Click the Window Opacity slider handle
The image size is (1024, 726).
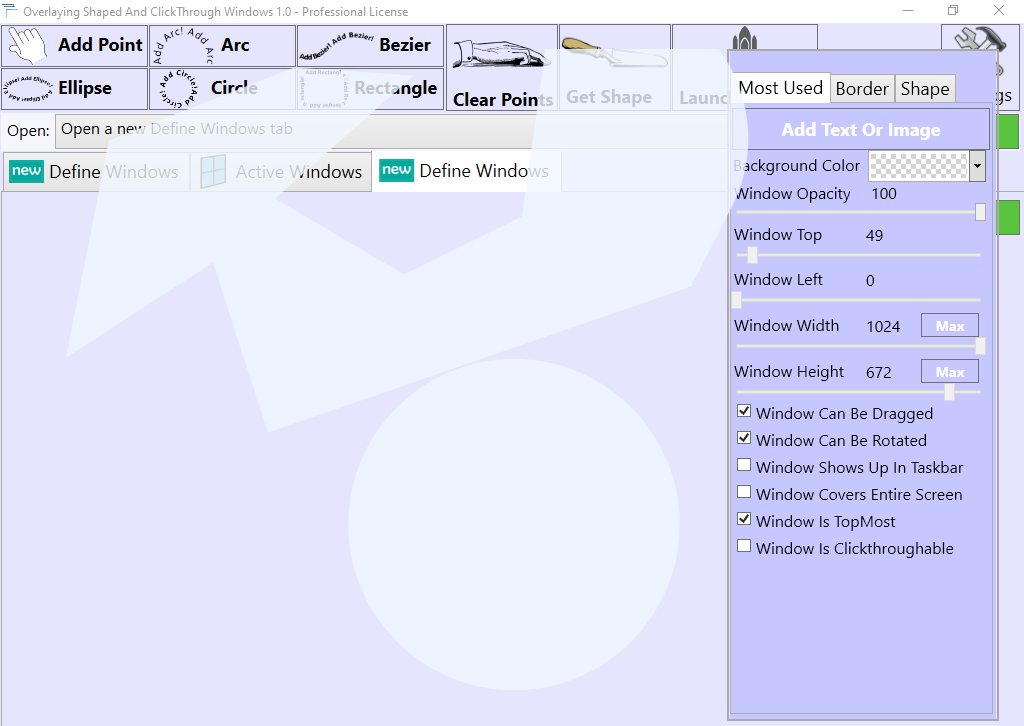[x=980, y=212]
